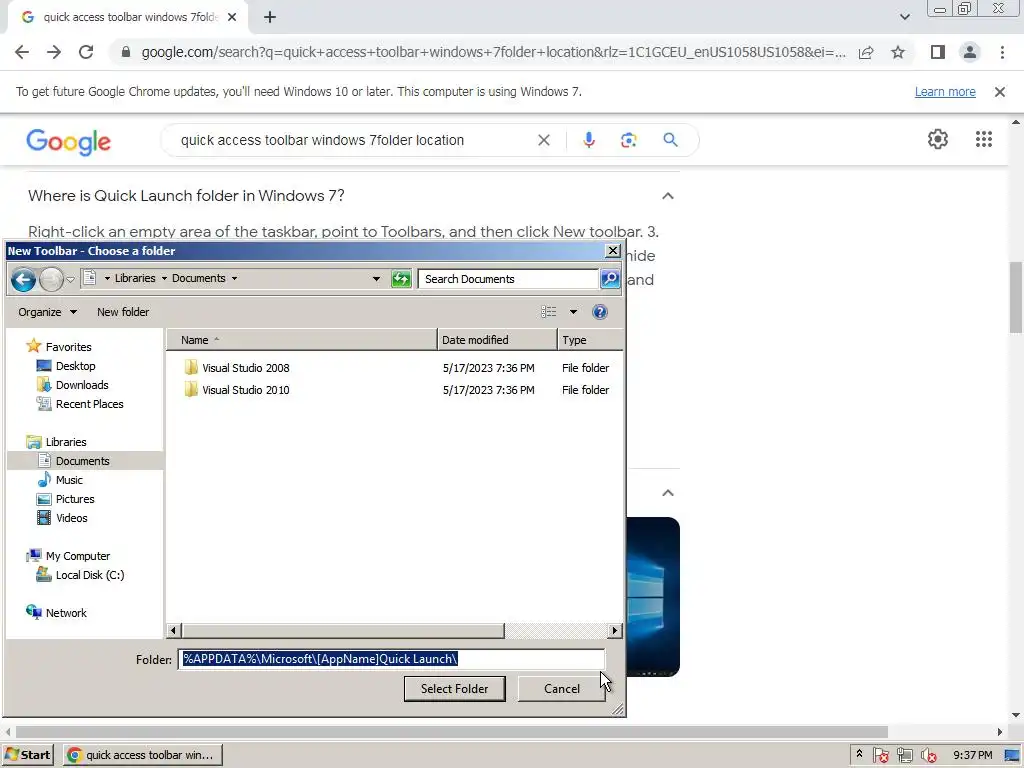Viewport: 1024px width, 768px height.
Task: Open Google quick settings gear
Action: tap(938, 139)
